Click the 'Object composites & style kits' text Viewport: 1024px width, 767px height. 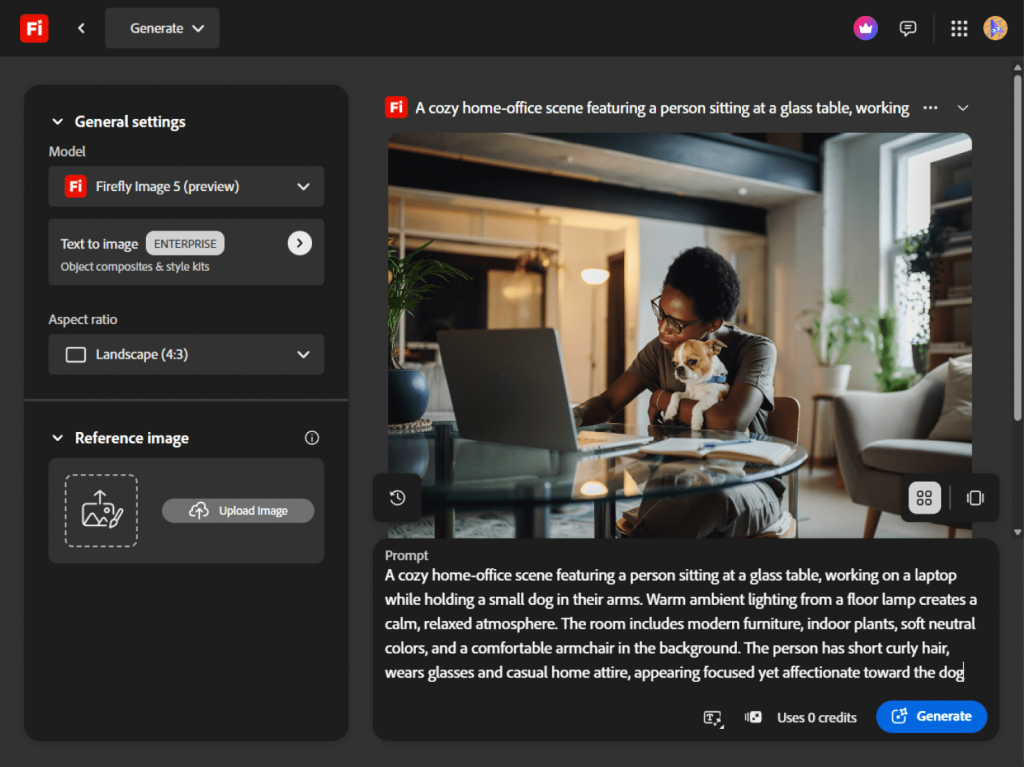coord(135,267)
